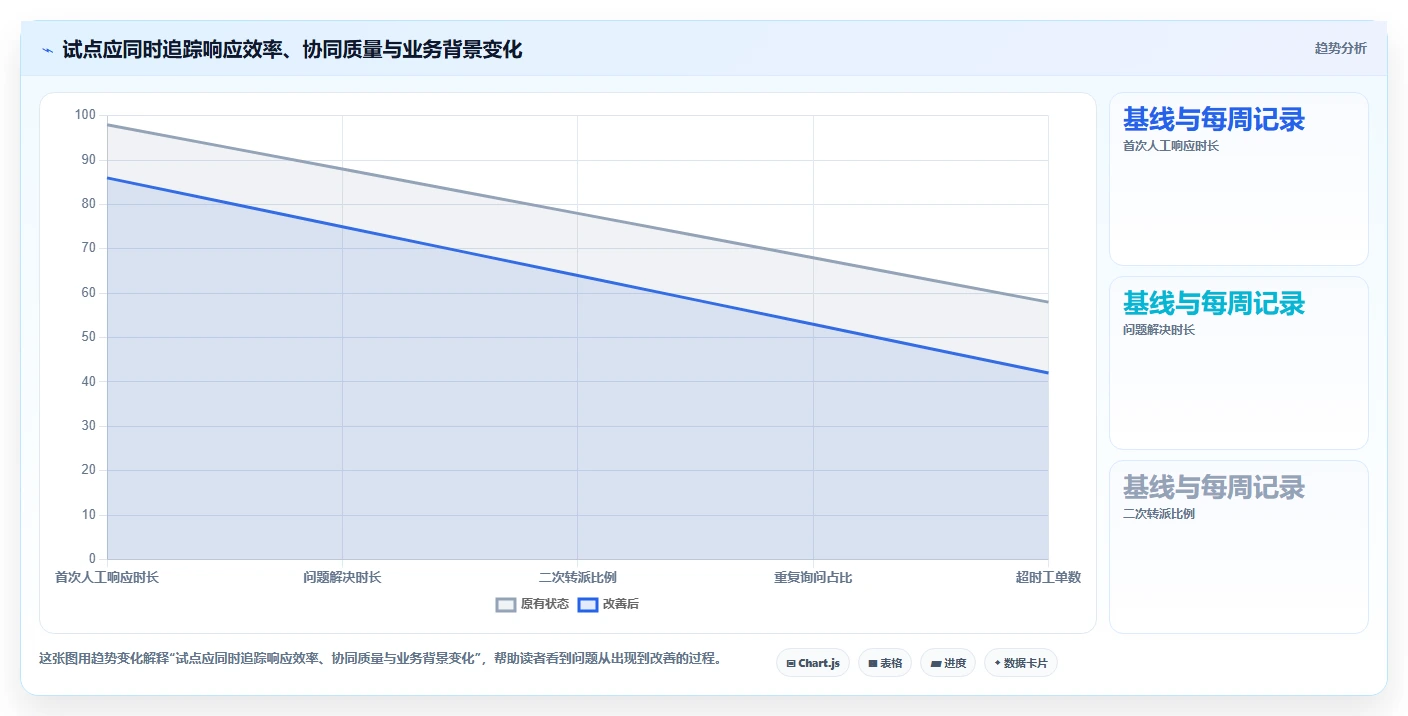Toggle the 改善后 legend dataset
Viewport: 1408px width, 716px height.
coord(608,604)
